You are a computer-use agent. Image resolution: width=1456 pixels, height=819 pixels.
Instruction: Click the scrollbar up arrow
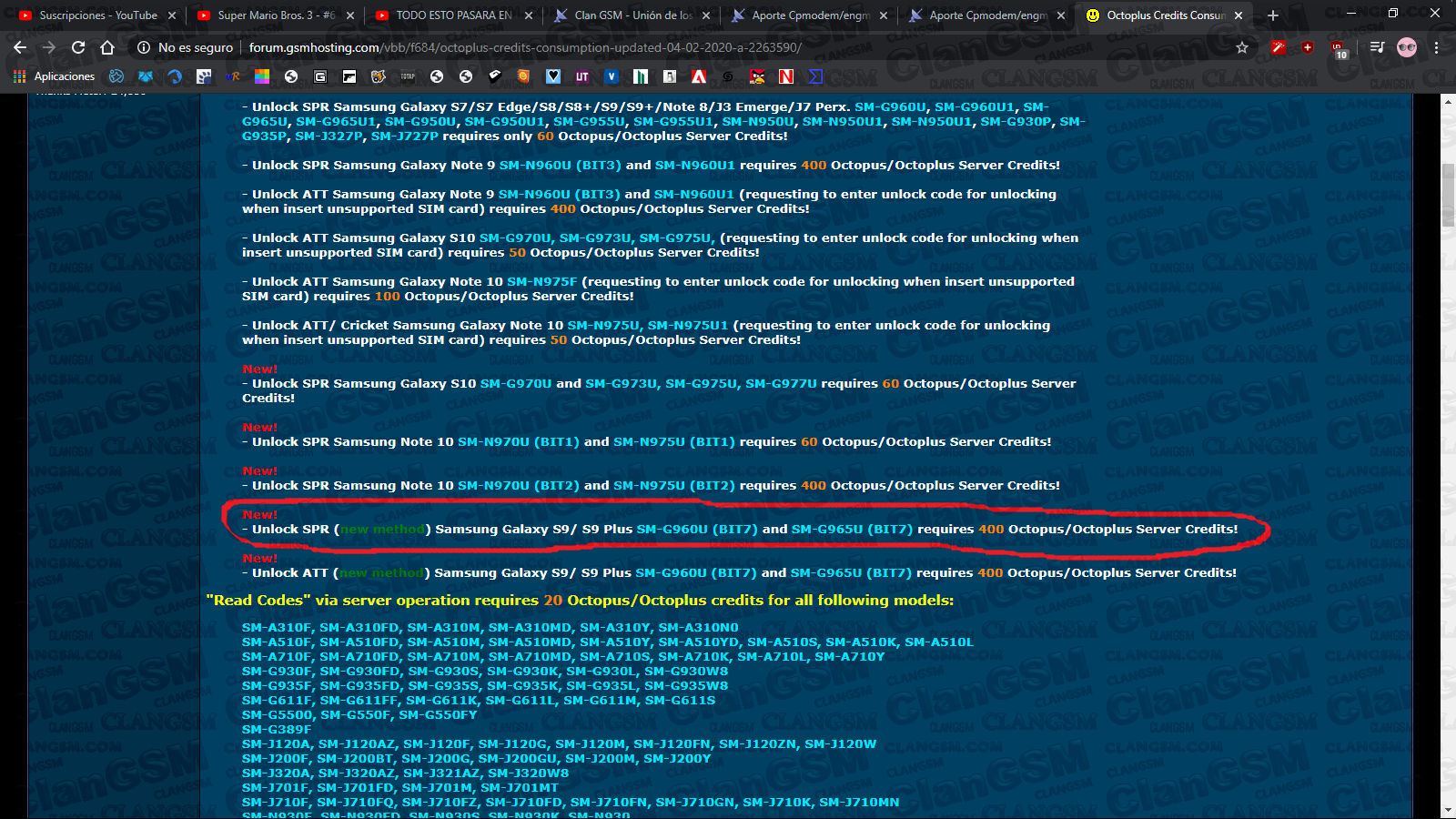click(x=1448, y=100)
